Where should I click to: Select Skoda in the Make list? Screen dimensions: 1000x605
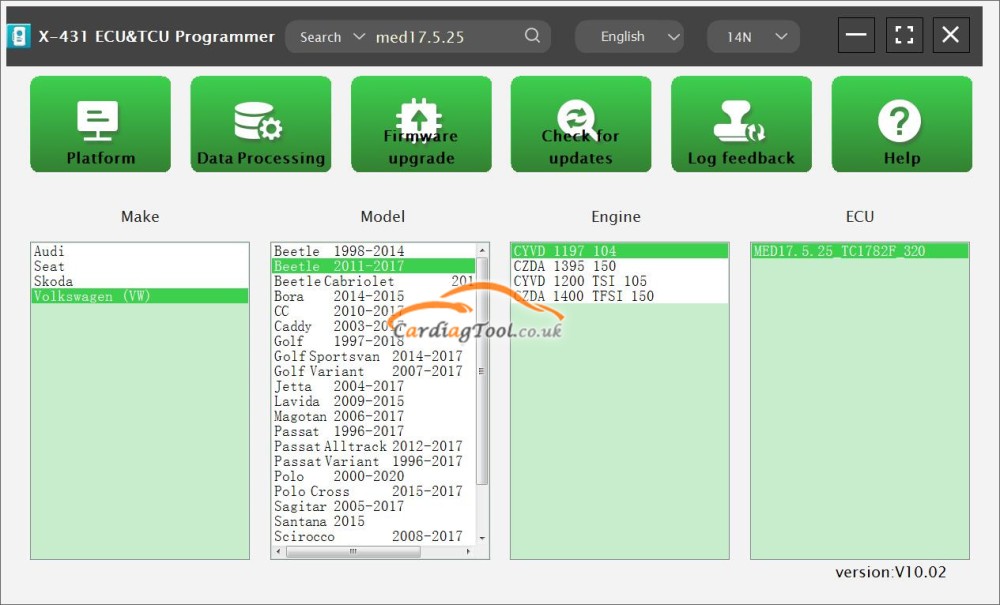(x=140, y=281)
